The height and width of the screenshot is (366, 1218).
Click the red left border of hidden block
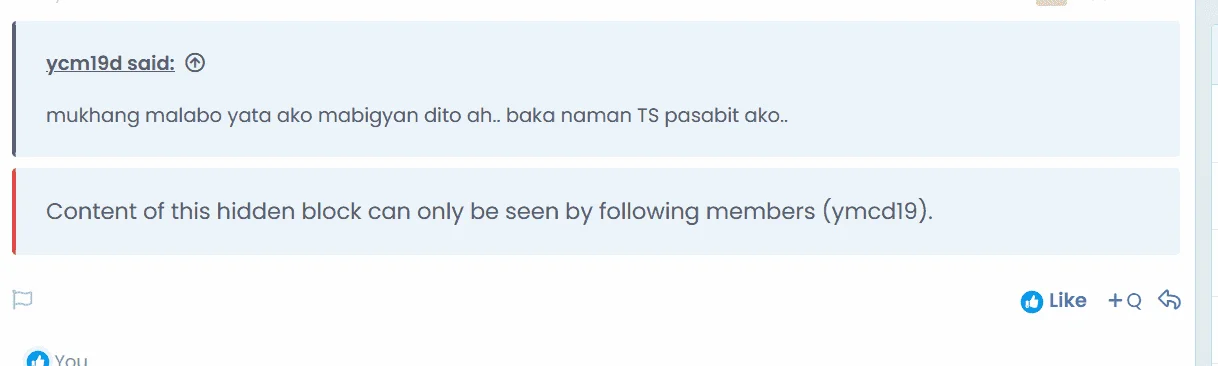(14, 211)
